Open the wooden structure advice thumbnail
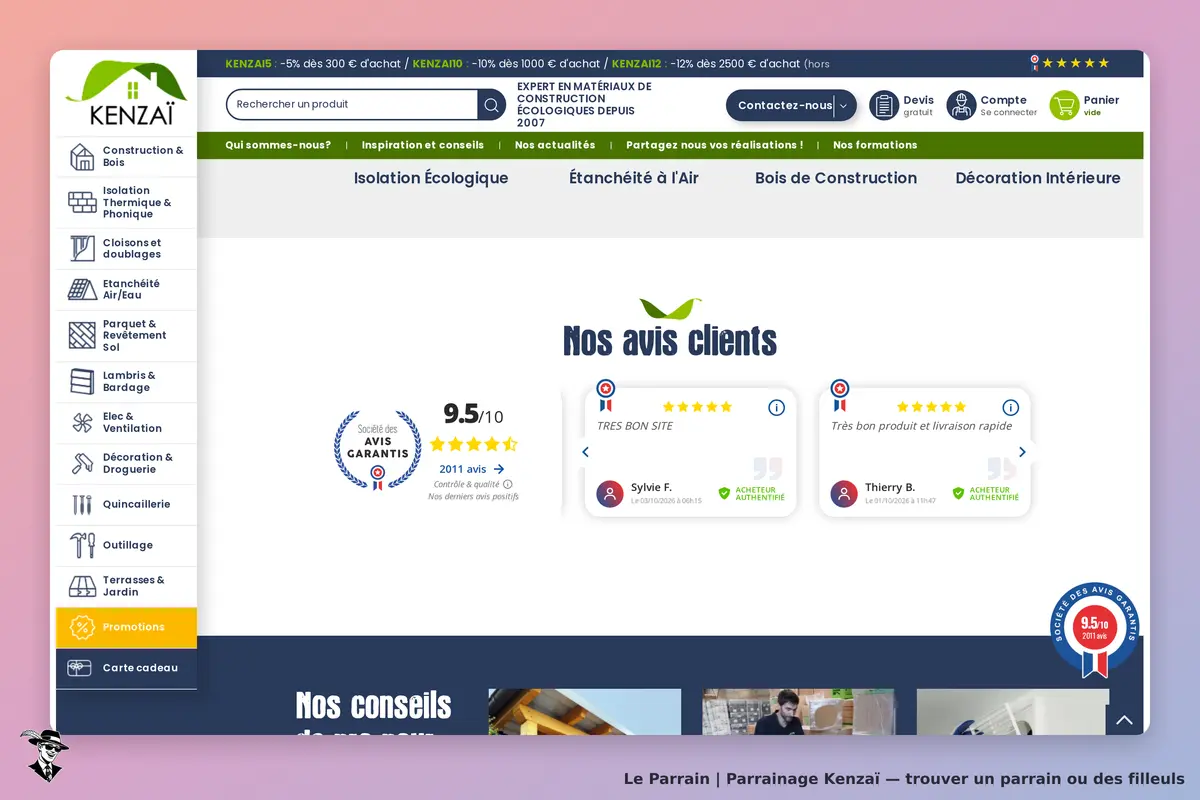The height and width of the screenshot is (800, 1200). click(x=584, y=711)
